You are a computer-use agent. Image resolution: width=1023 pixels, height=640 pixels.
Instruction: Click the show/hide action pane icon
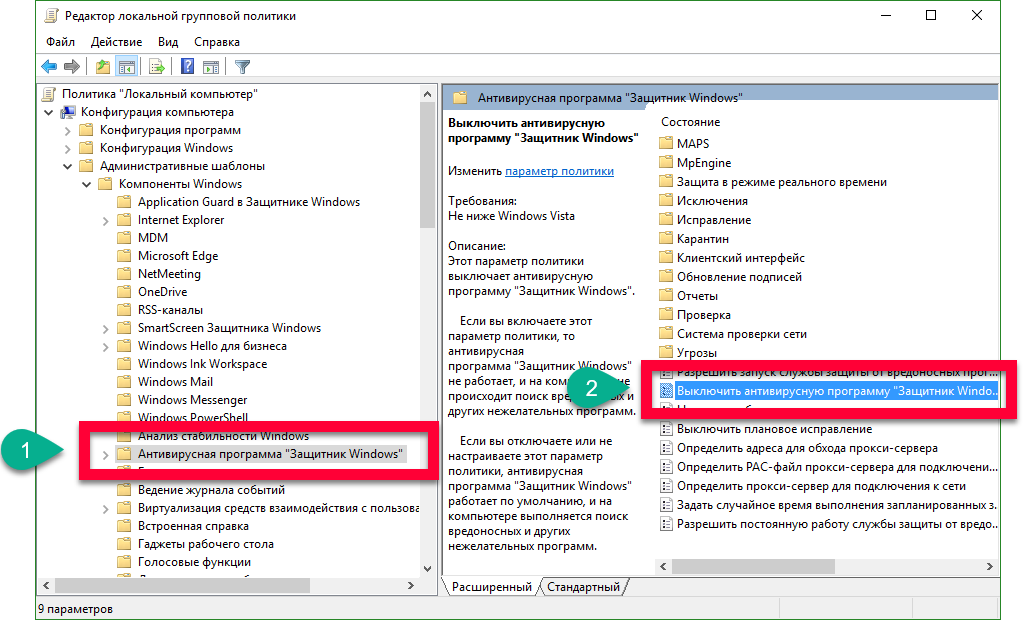click(x=211, y=67)
